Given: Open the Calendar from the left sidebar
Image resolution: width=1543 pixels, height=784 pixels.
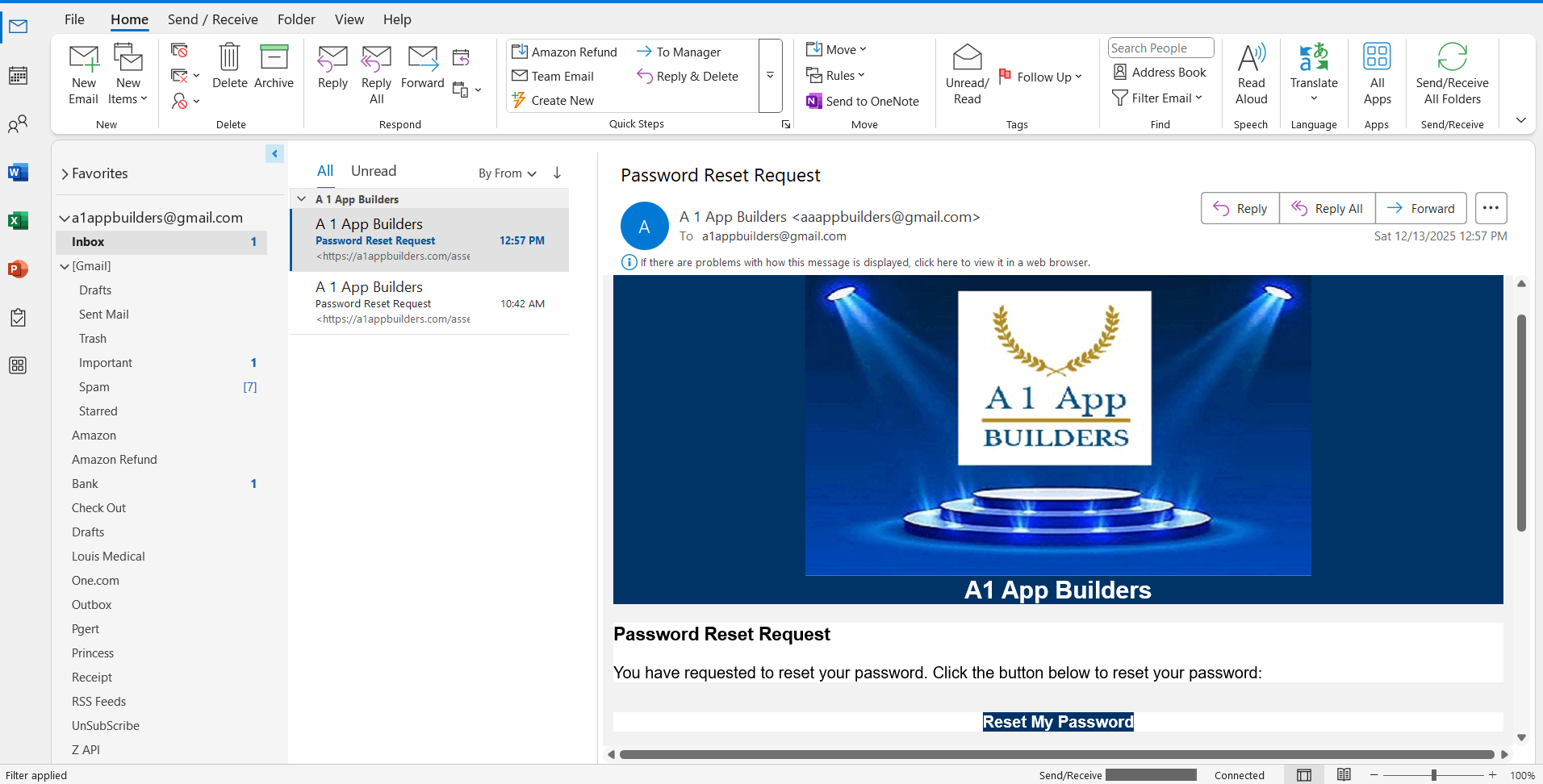Looking at the screenshot, I should (x=17, y=75).
